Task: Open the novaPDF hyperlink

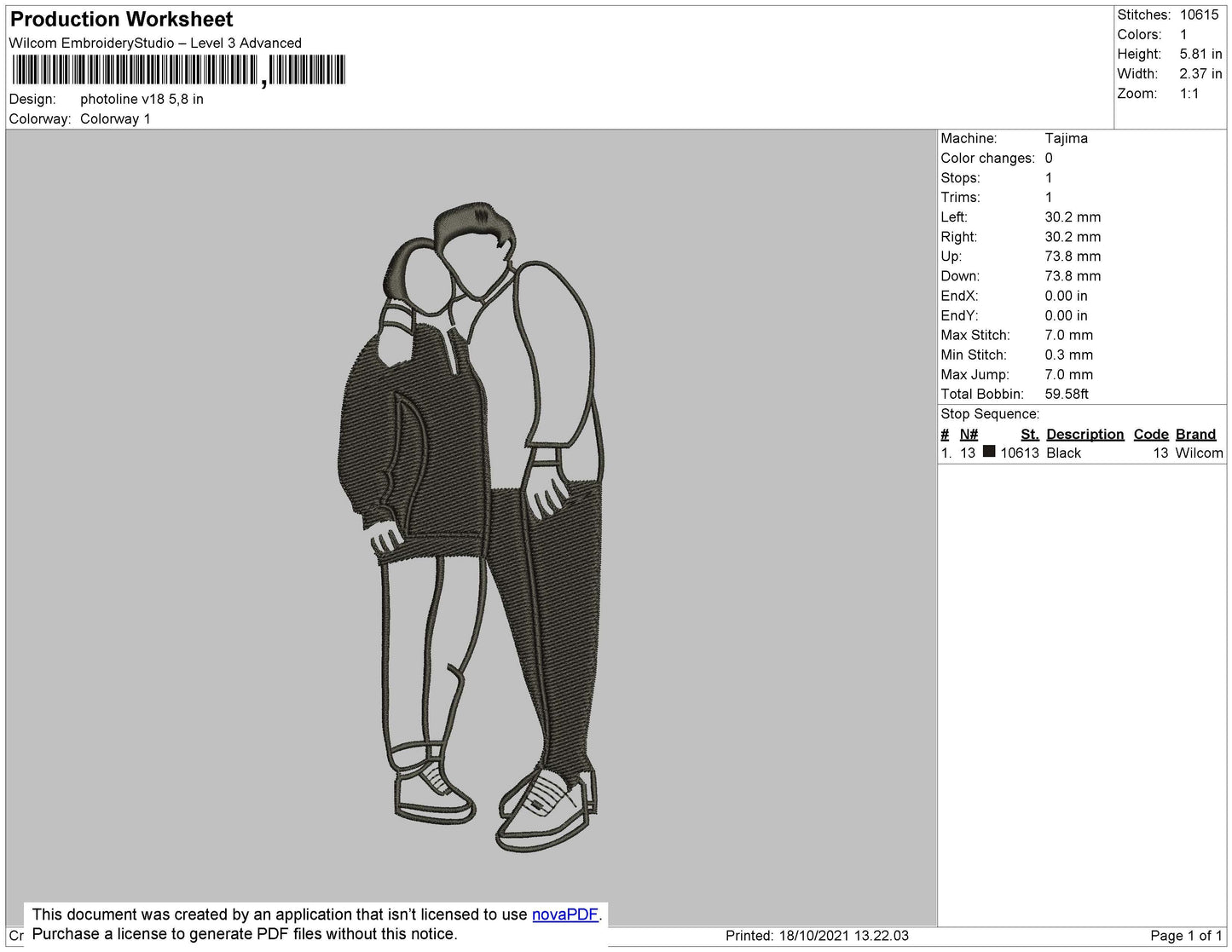Action: 565,914
